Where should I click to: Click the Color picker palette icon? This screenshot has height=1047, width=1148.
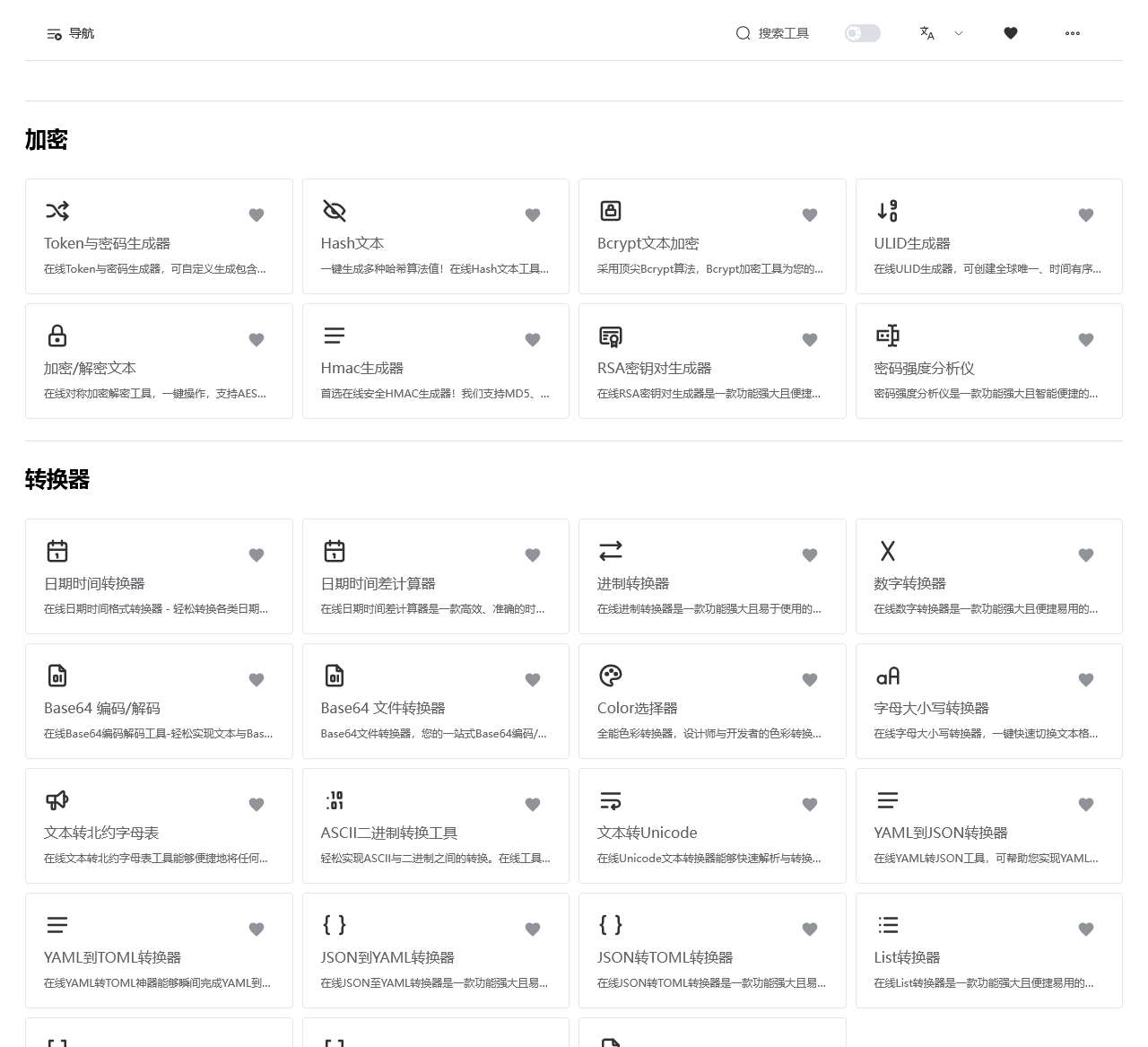[x=610, y=676]
